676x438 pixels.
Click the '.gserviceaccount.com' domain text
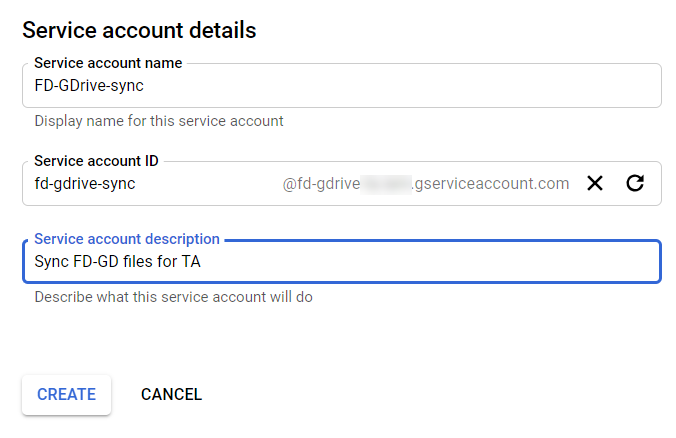490,184
